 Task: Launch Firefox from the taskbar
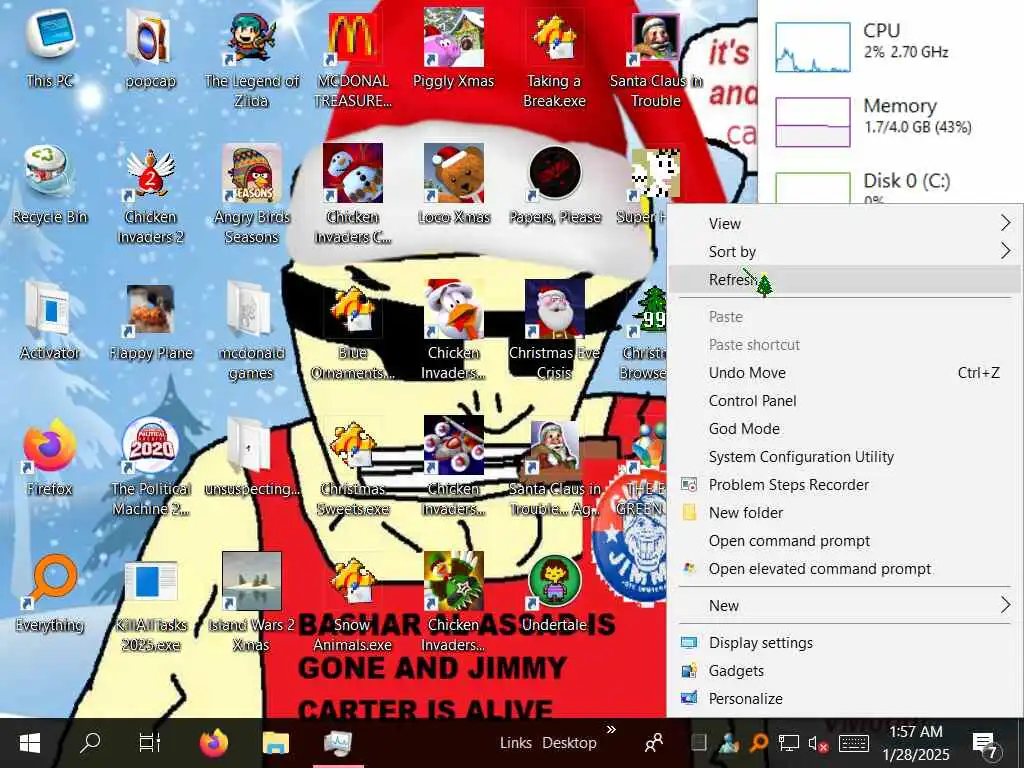pyautogui.click(x=214, y=743)
